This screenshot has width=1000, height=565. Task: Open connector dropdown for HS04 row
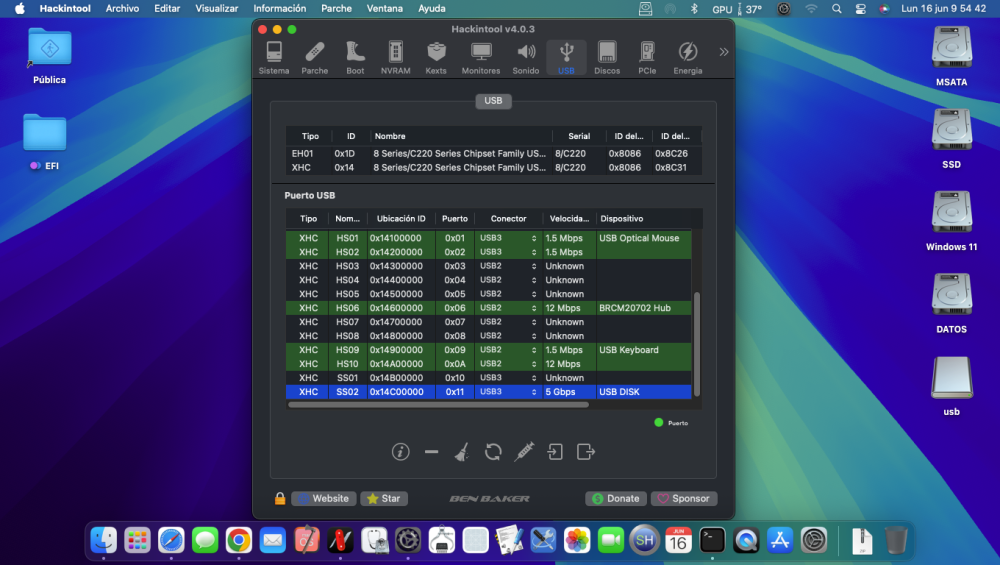(x=508, y=280)
